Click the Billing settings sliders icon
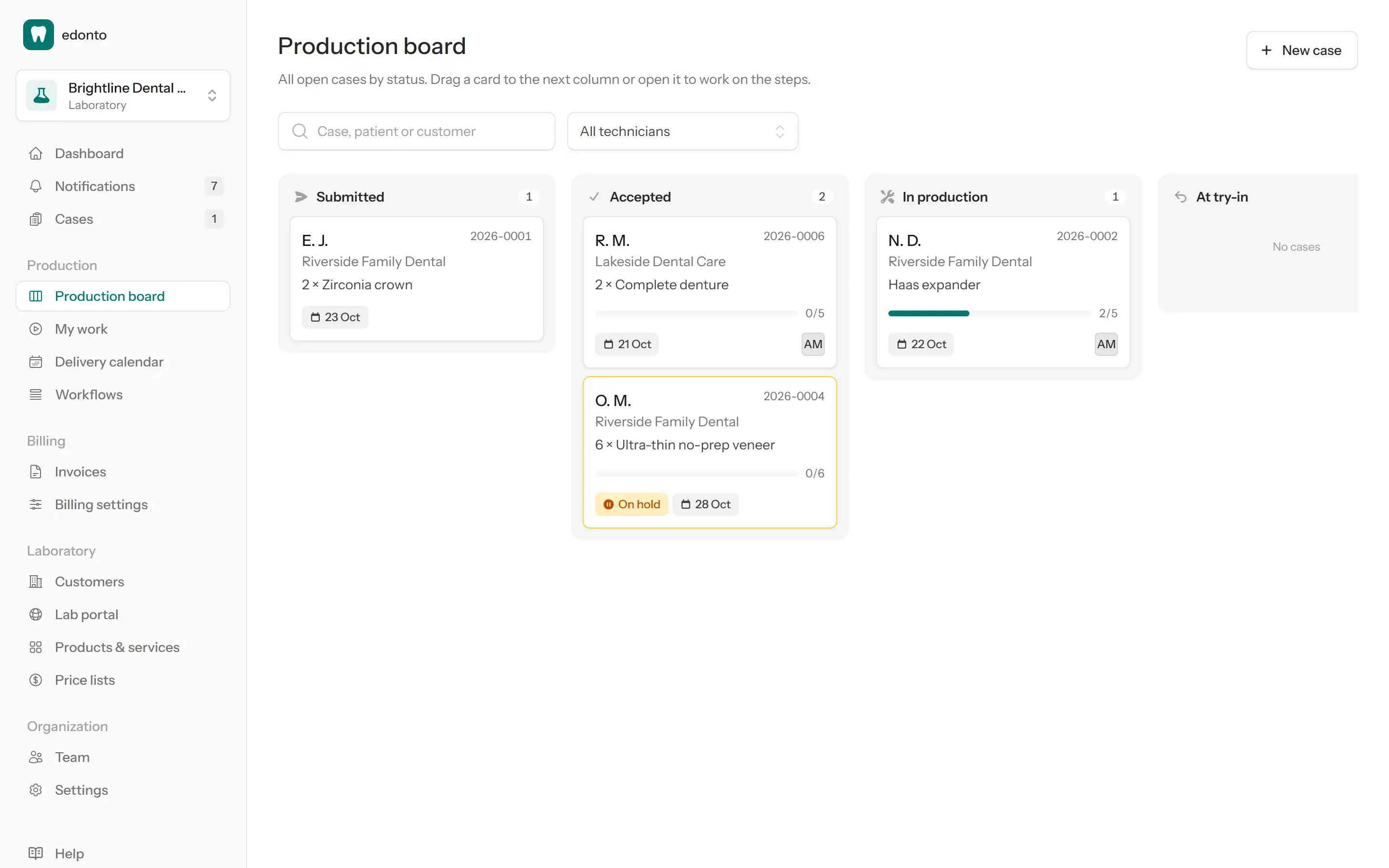This screenshot has width=1389, height=868. [x=36, y=504]
